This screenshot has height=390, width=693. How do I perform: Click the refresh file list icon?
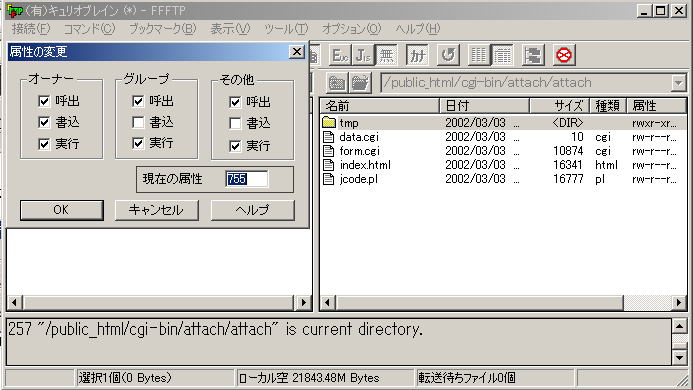pyautogui.click(x=448, y=56)
